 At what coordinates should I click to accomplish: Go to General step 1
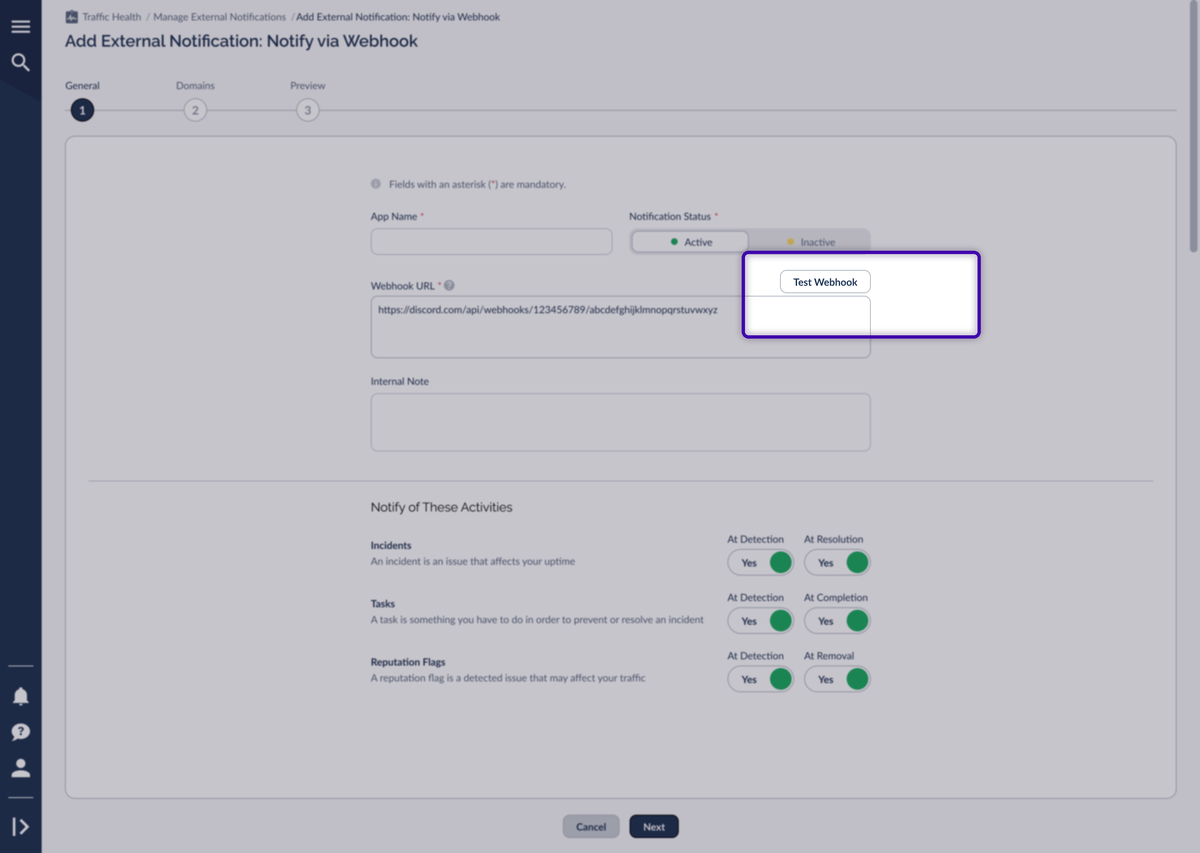tap(82, 110)
